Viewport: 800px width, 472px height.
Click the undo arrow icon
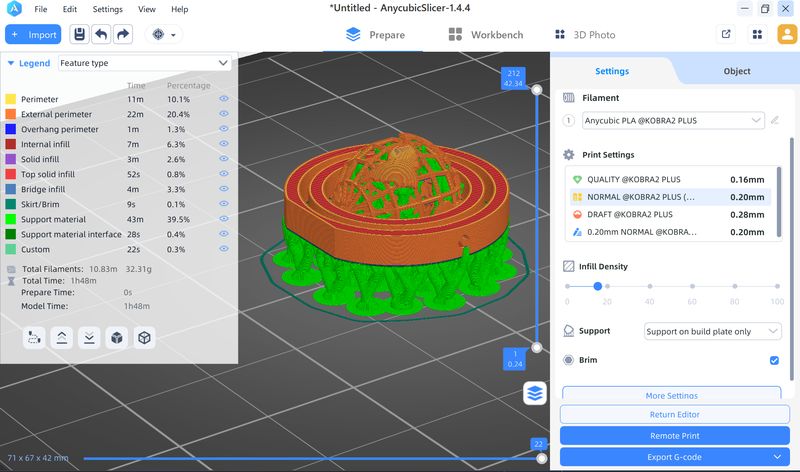click(x=101, y=34)
